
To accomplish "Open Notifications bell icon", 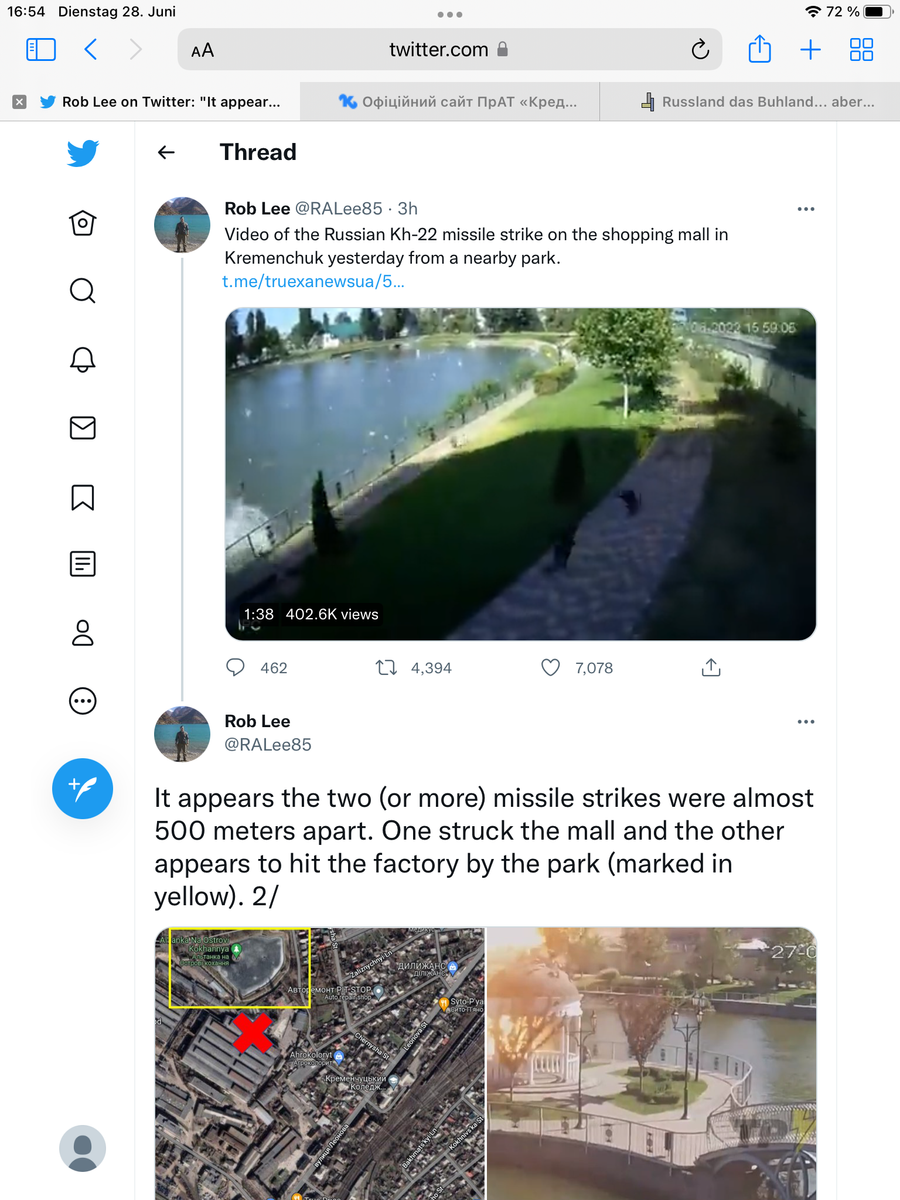I will tap(83, 360).
